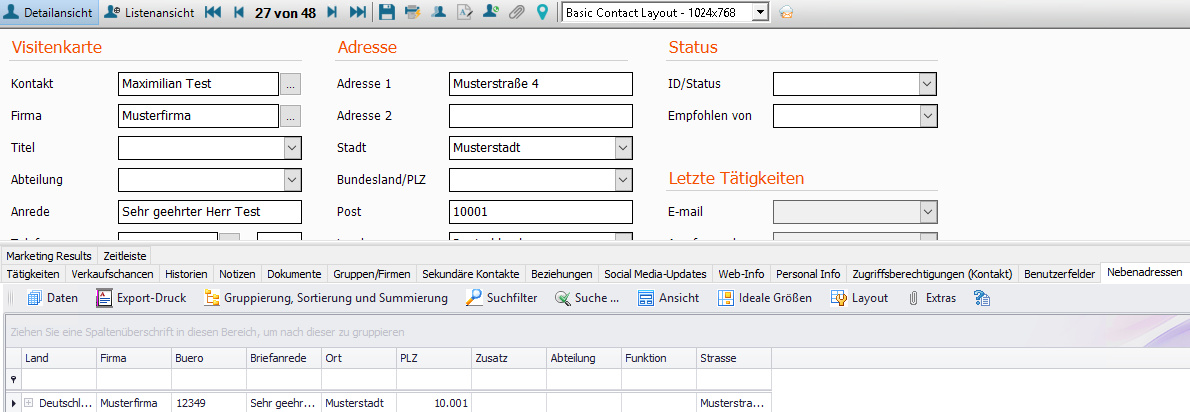
Task: Sort grid by PLZ column header
Action: coord(433,358)
